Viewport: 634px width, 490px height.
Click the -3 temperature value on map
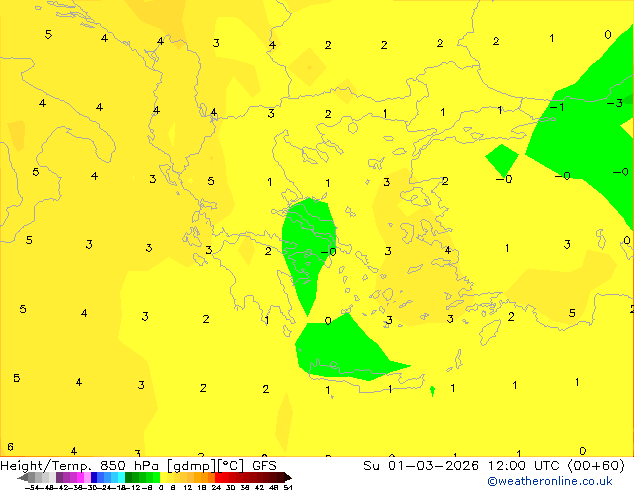(615, 103)
